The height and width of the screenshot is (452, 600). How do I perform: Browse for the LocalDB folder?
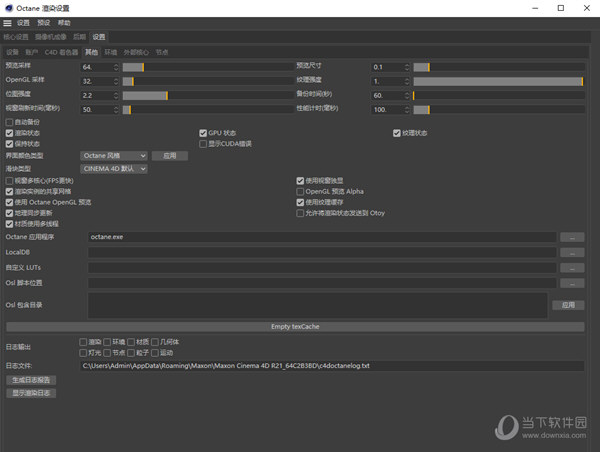coord(572,253)
